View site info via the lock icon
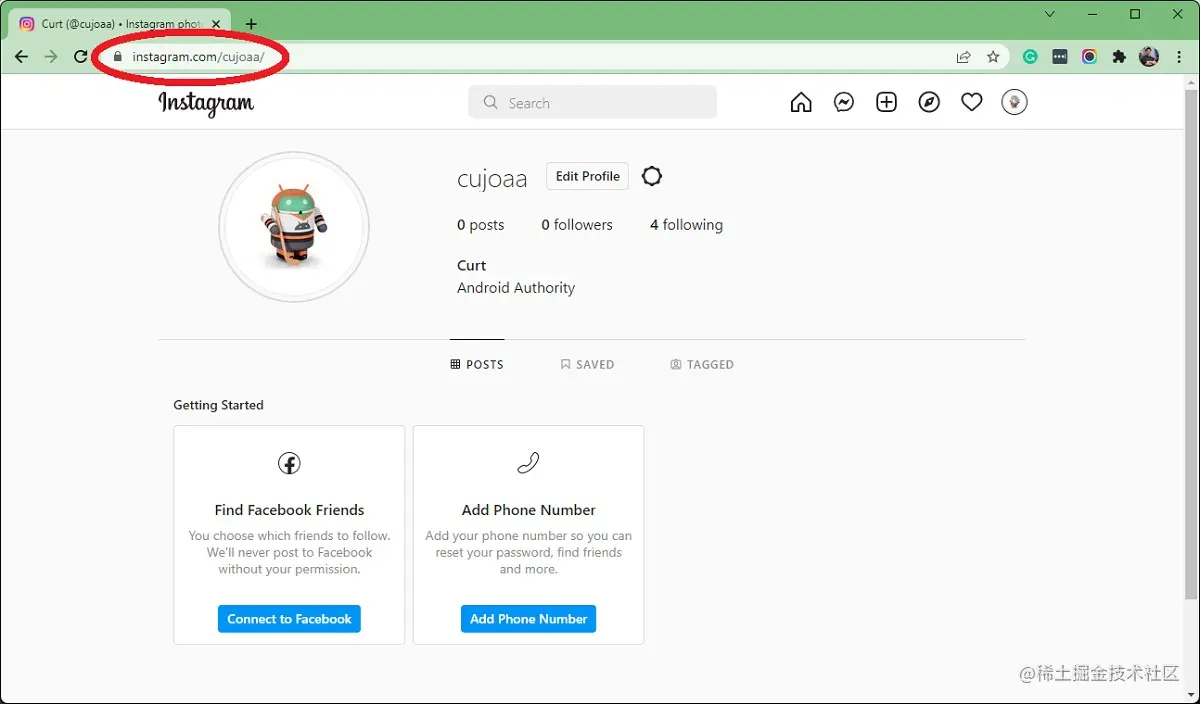The image size is (1200, 704). click(x=118, y=57)
